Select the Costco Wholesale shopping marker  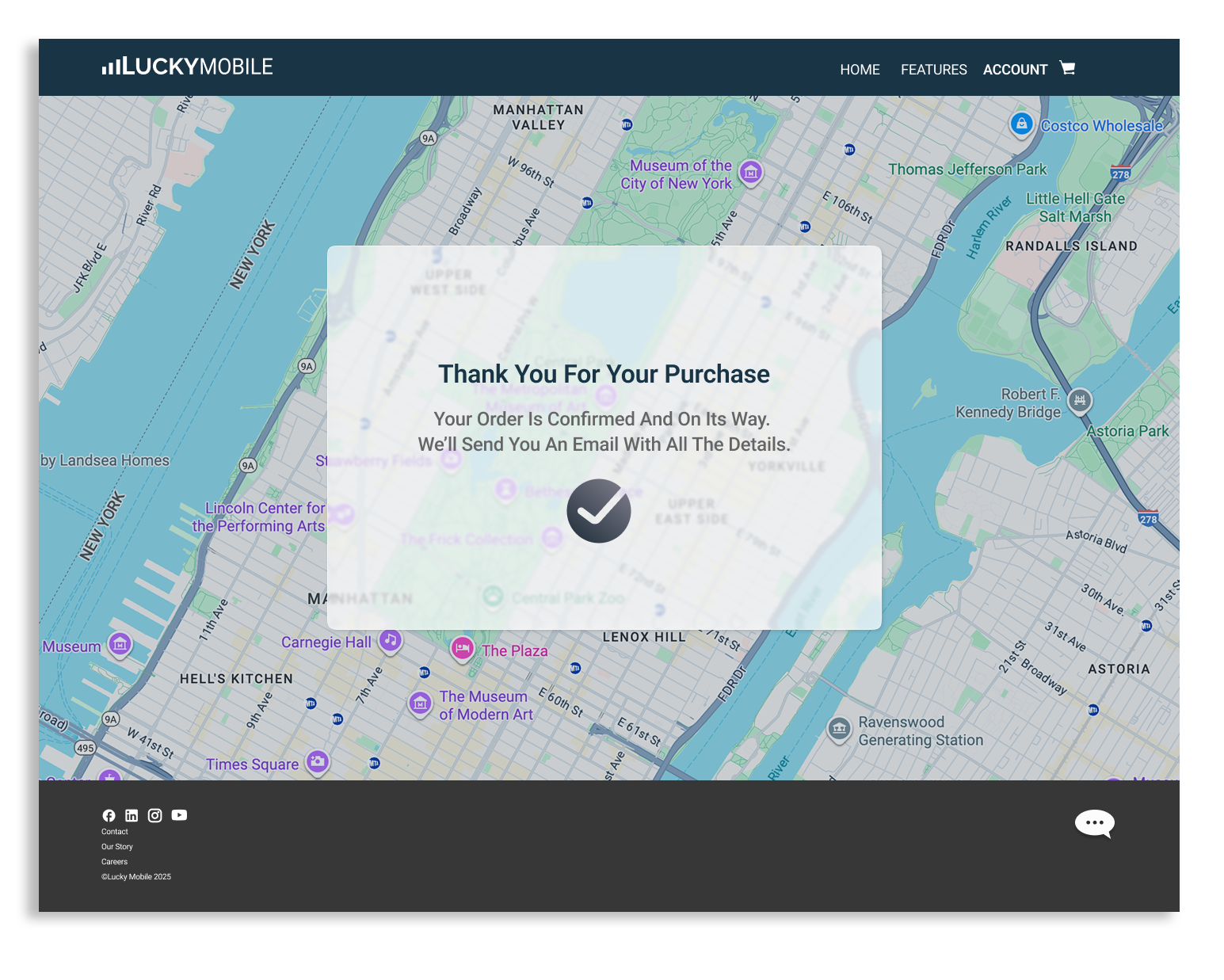1022,124
